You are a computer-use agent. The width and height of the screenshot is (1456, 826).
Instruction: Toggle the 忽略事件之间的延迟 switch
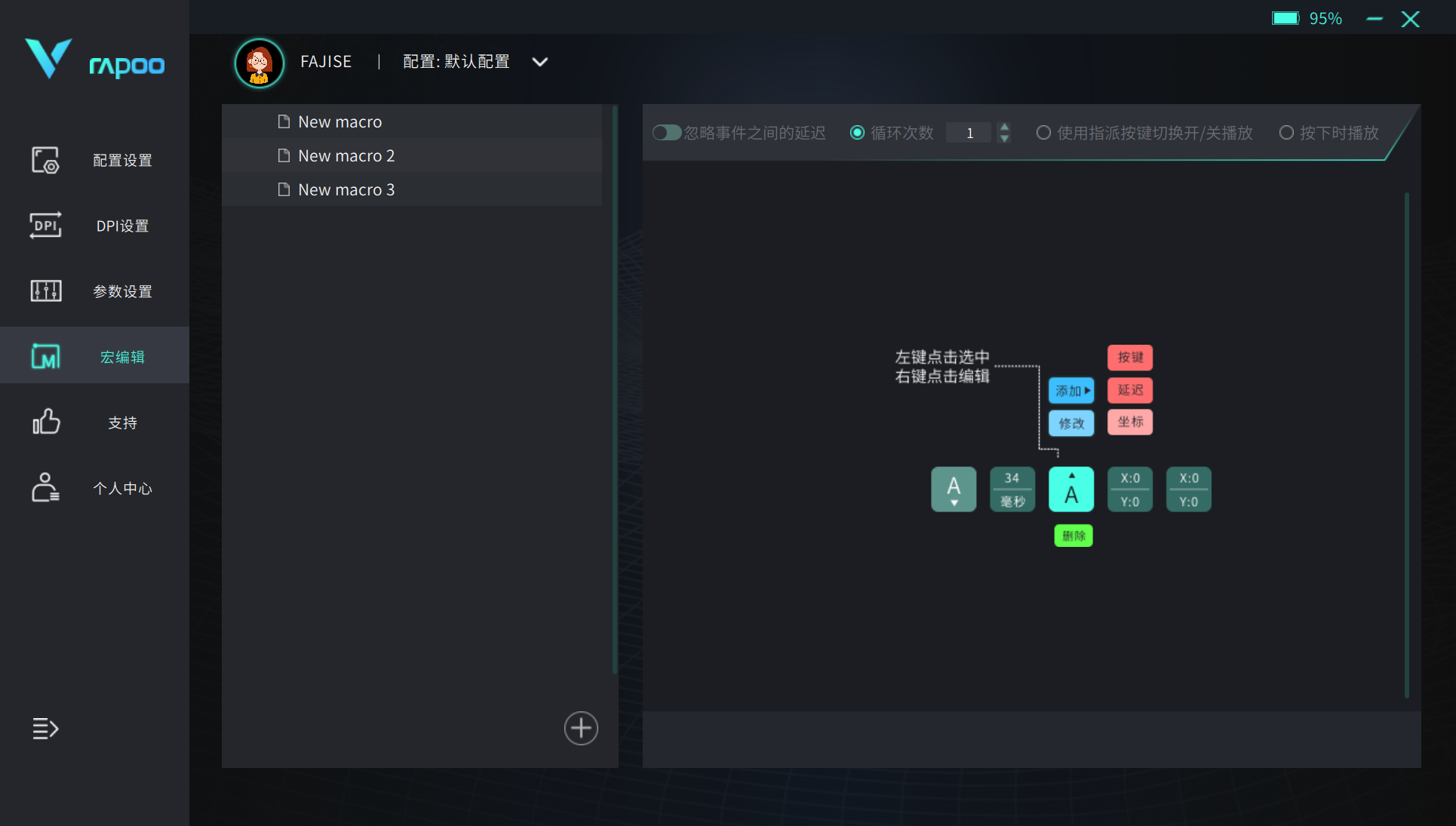(x=666, y=133)
